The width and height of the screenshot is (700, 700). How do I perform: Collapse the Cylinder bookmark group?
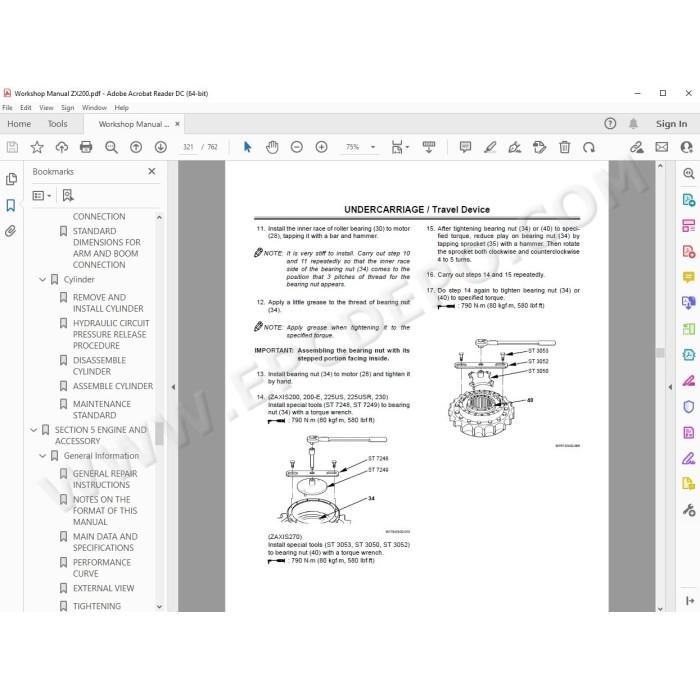(x=42, y=279)
